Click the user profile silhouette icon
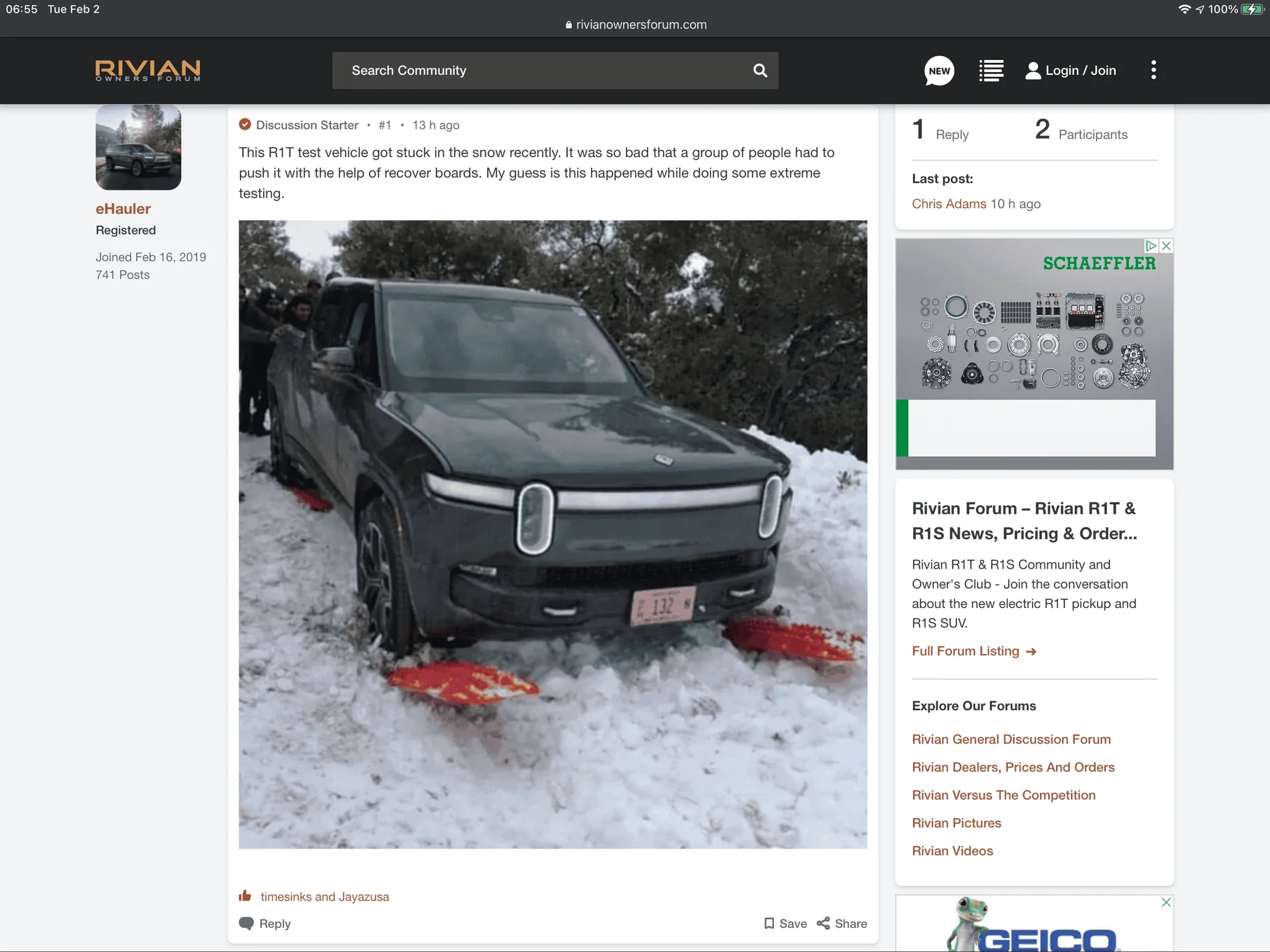This screenshot has width=1270, height=952. point(1033,70)
